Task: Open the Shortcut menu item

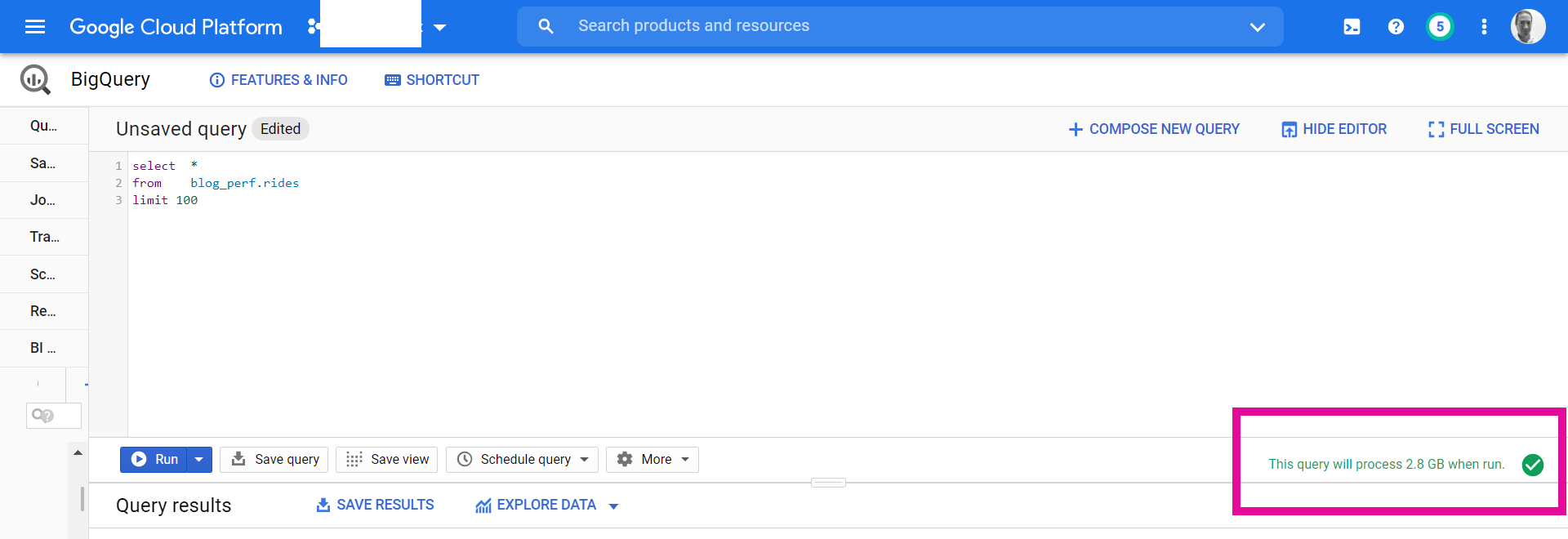Action: [432, 80]
